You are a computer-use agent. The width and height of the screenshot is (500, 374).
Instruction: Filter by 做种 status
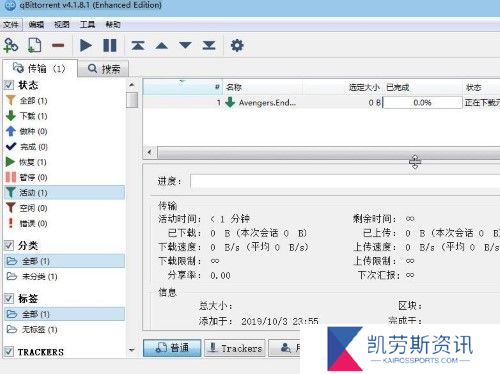pyautogui.click(x=65, y=131)
